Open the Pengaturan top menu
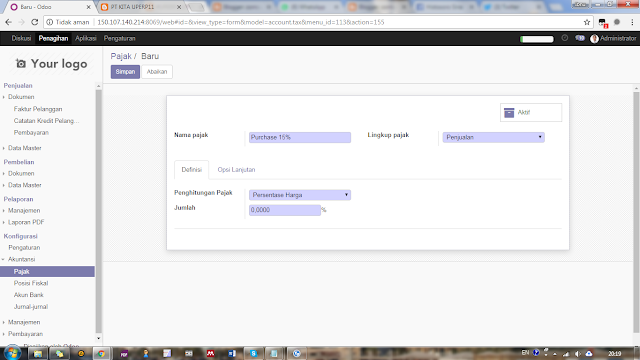This screenshot has width=640, height=360. 119,38
